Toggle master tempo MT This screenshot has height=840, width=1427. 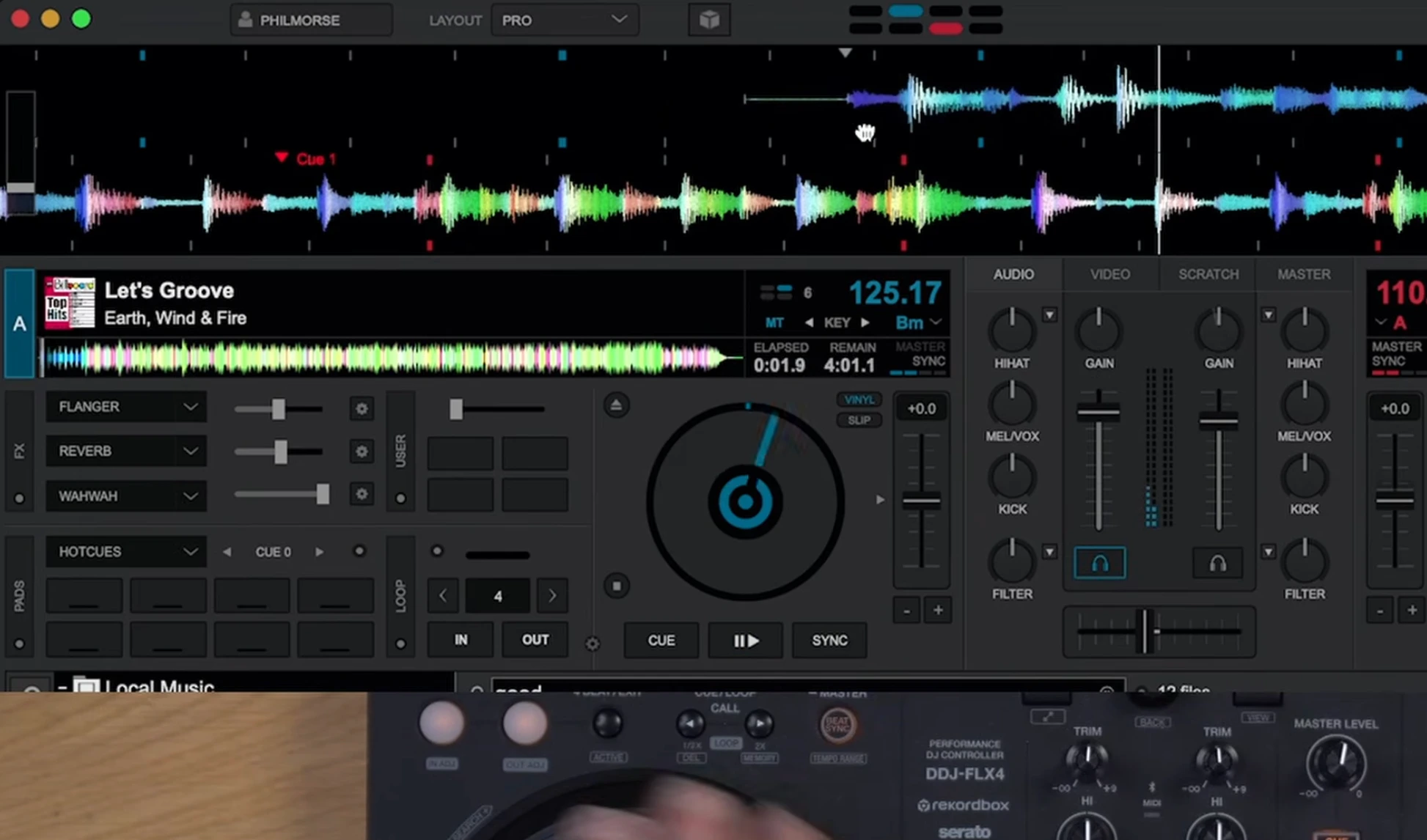(x=774, y=323)
